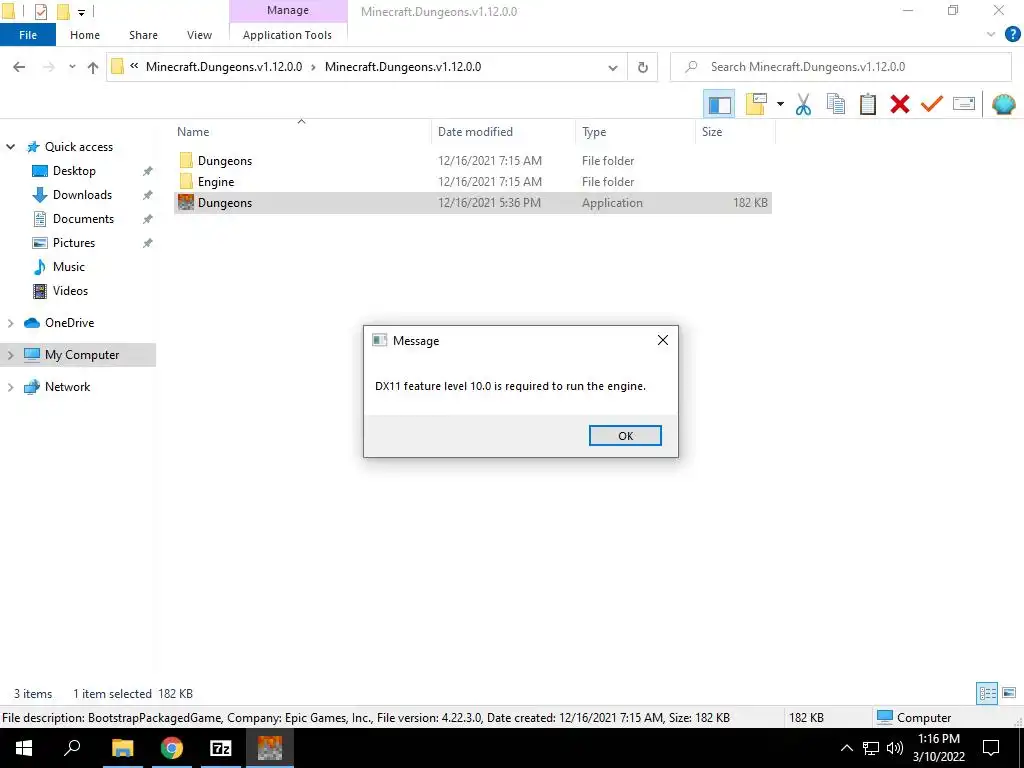Viewport: 1024px width, 768px height.
Task: Select the Manage contextual tab
Action: [x=288, y=10]
